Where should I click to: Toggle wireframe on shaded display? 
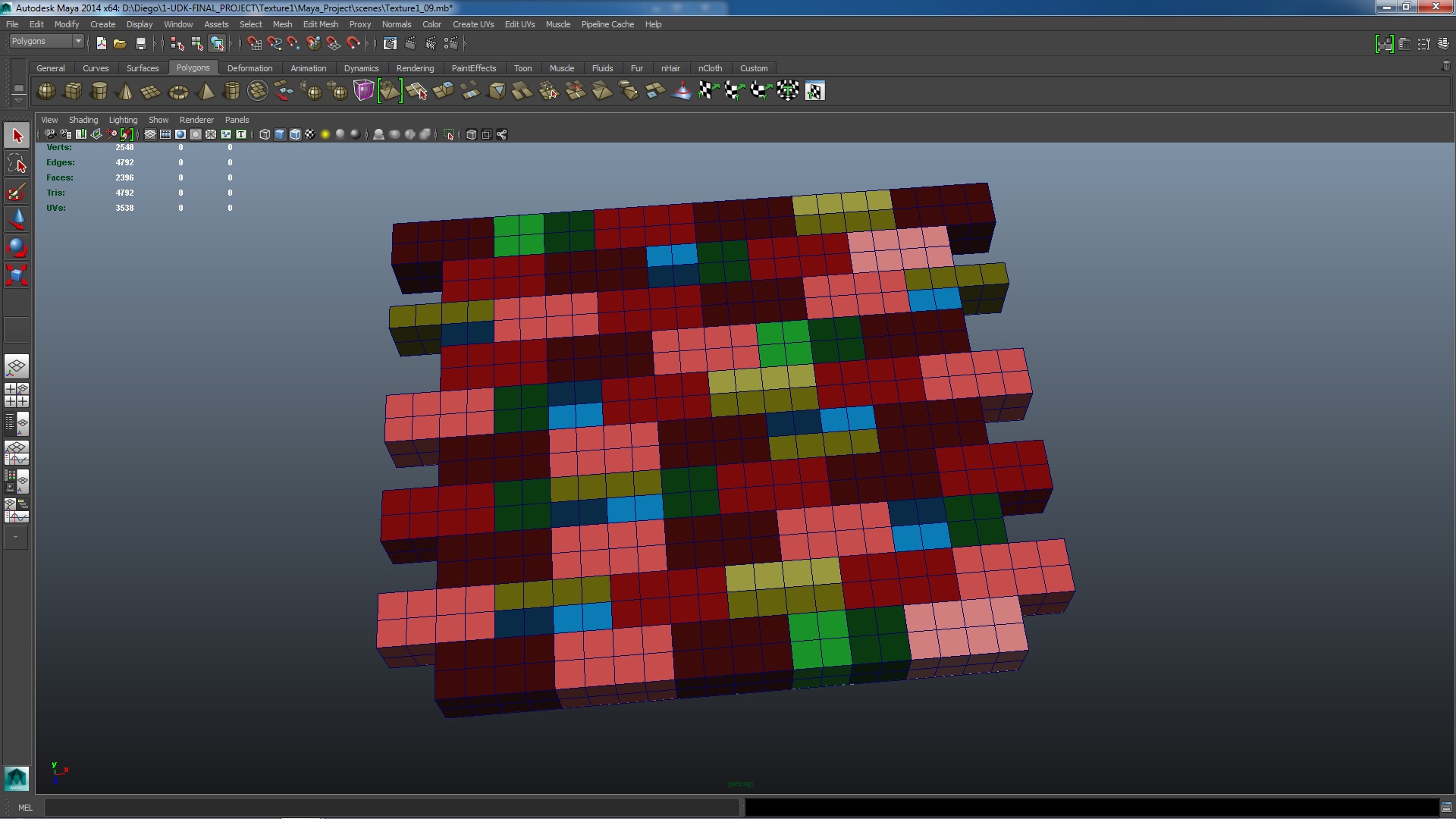pos(295,134)
